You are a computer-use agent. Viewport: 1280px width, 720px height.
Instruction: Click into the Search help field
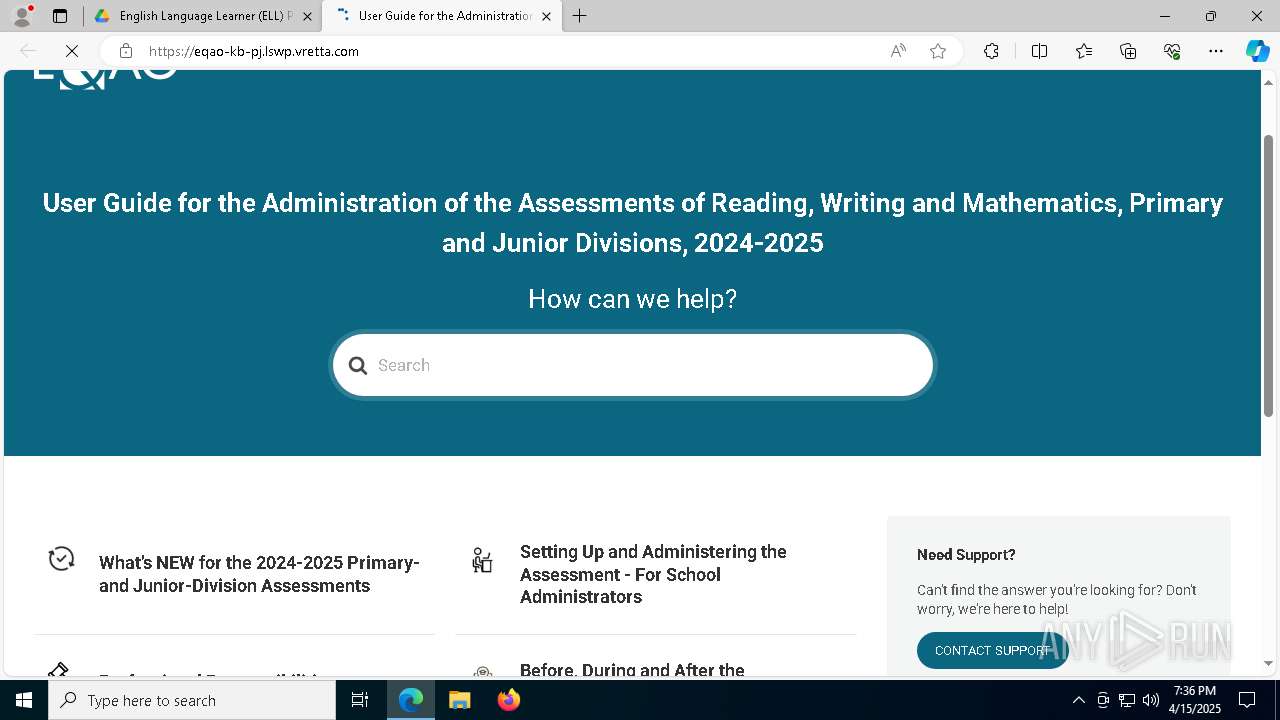click(633, 365)
